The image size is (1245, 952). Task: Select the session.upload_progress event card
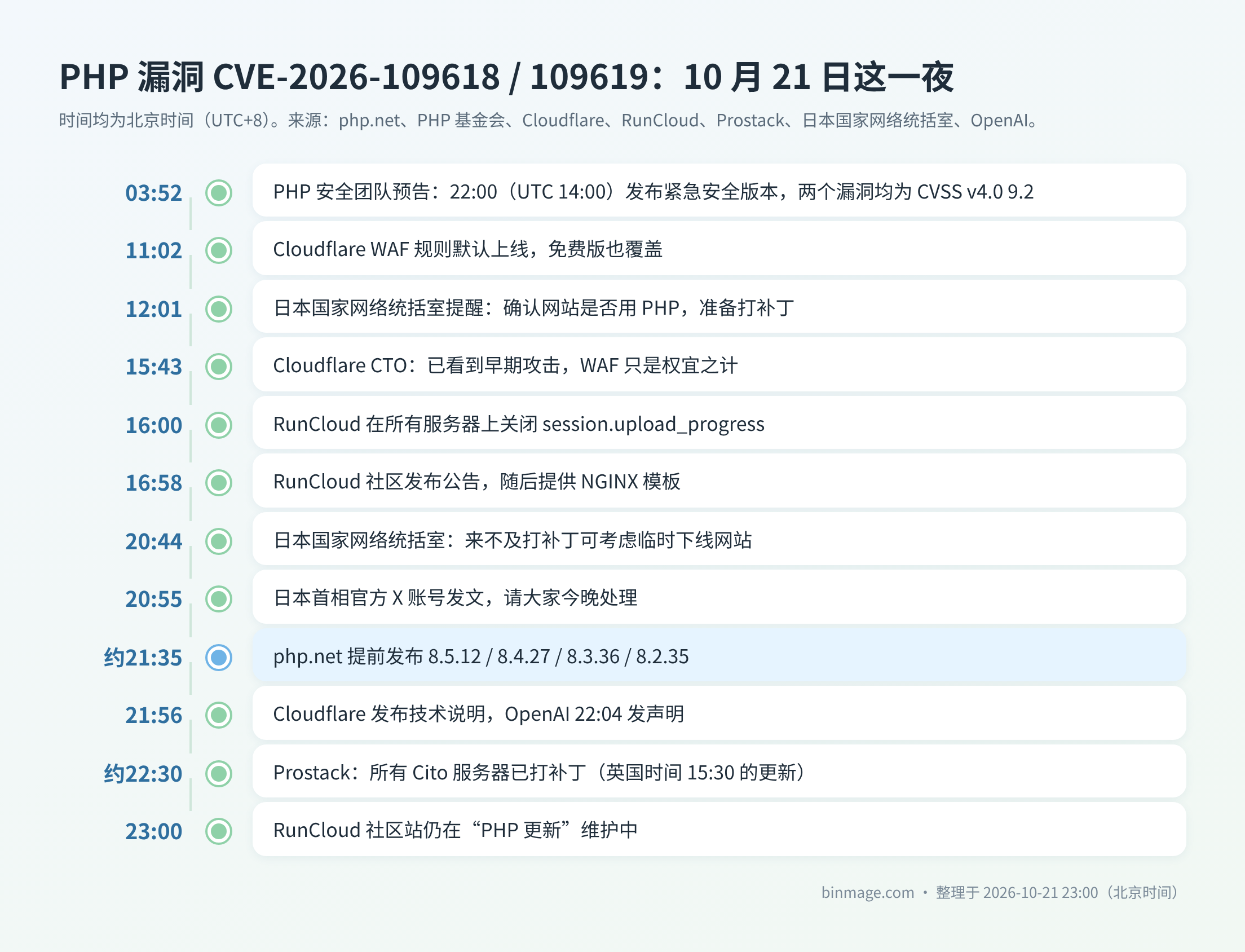[719, 423]
